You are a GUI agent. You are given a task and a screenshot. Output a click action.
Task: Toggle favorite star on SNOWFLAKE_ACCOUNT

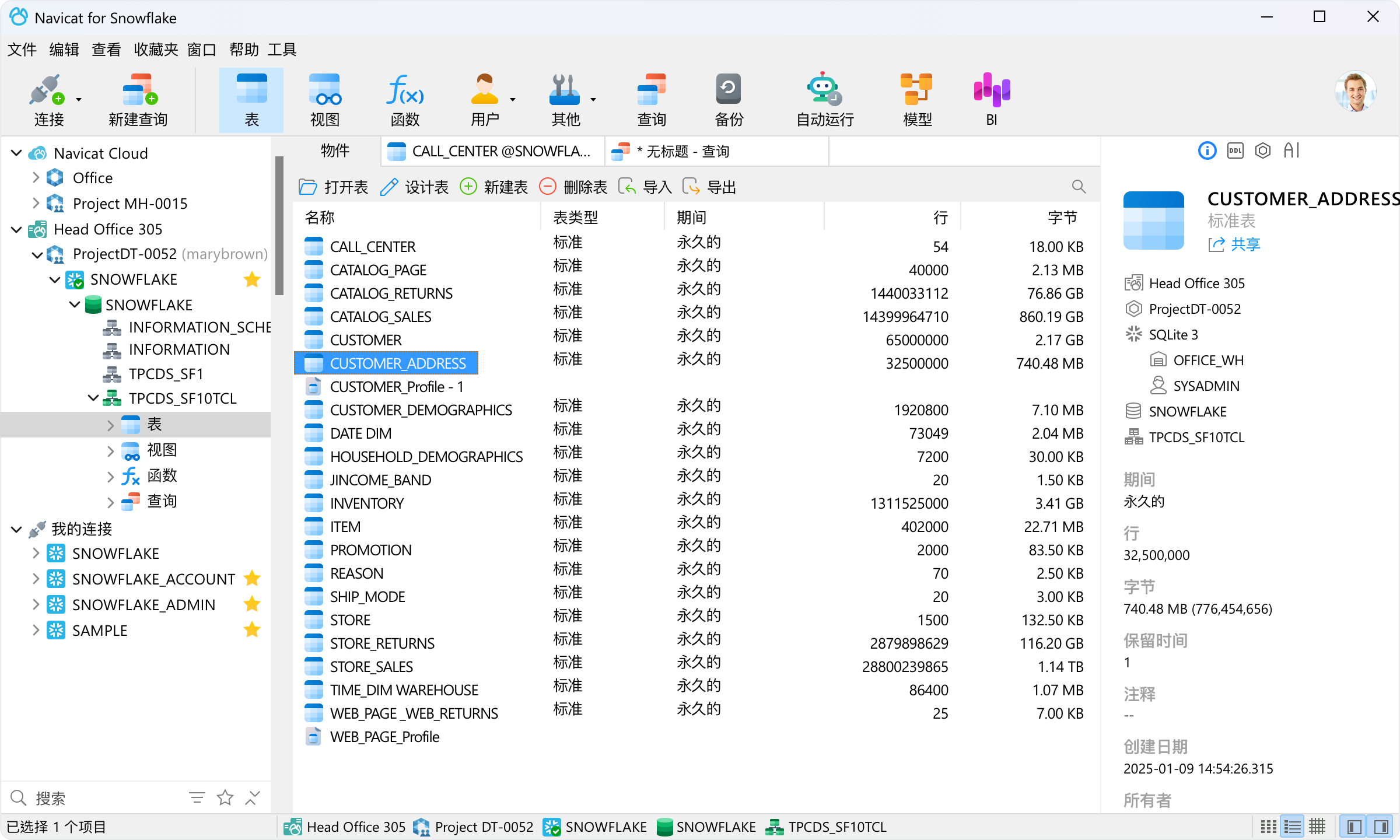pos(252,579)
